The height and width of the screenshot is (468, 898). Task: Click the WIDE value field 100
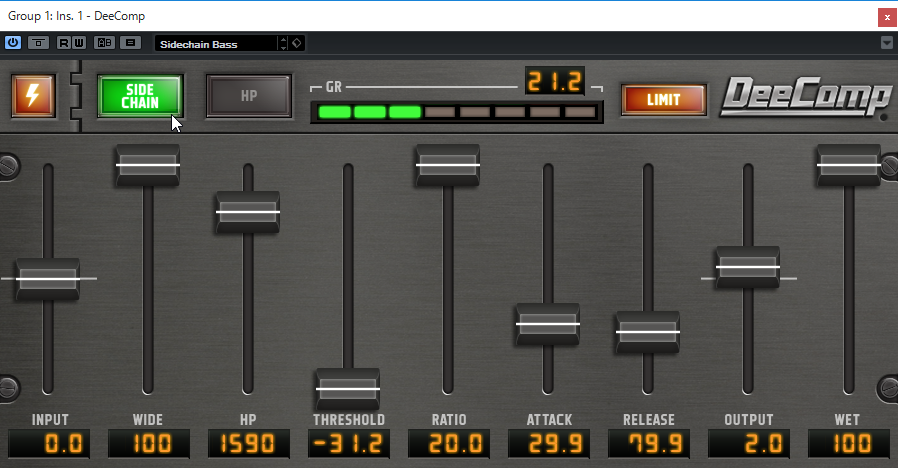(x=149, y=444)
